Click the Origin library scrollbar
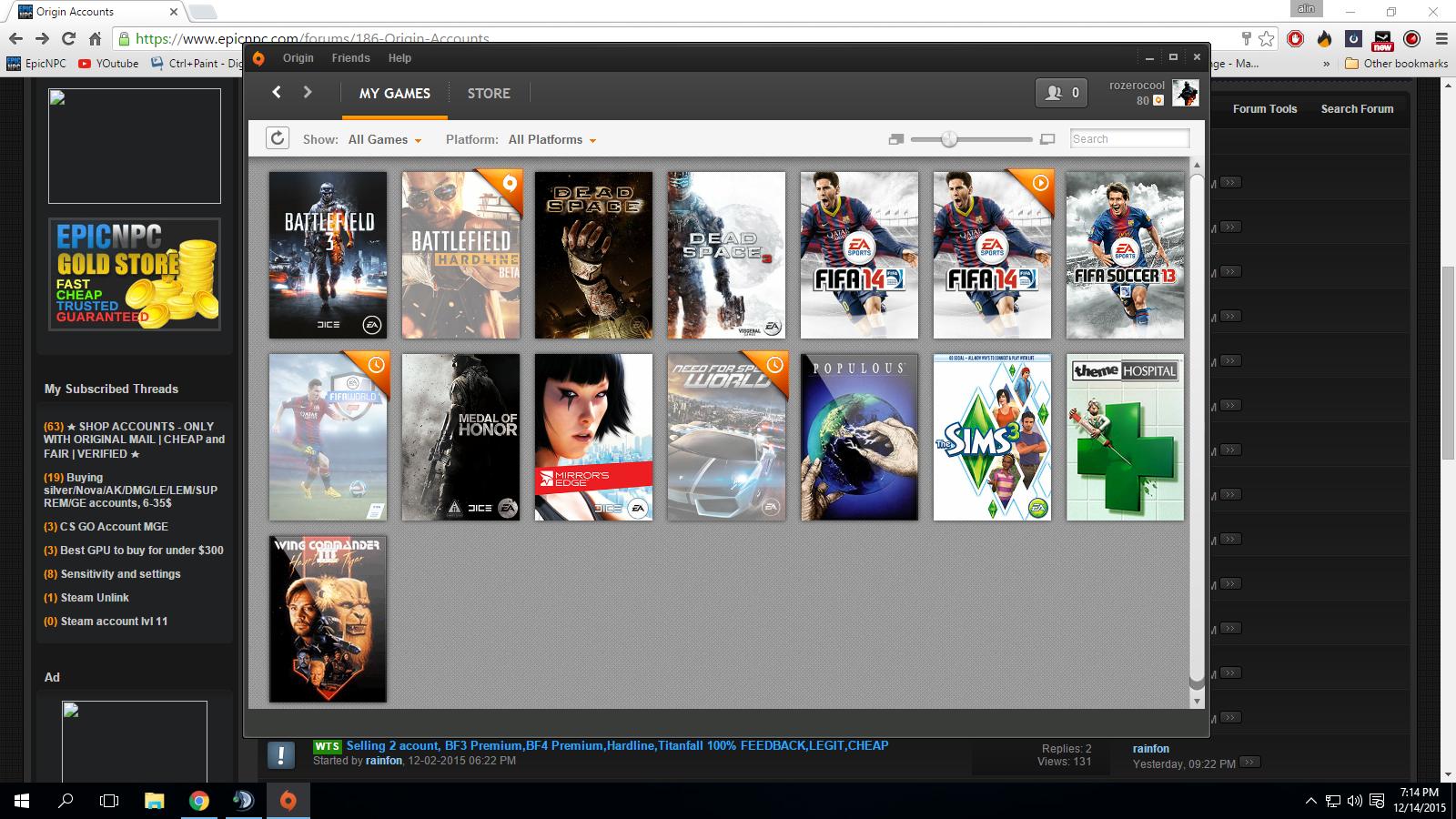 tap(1197, 428)
